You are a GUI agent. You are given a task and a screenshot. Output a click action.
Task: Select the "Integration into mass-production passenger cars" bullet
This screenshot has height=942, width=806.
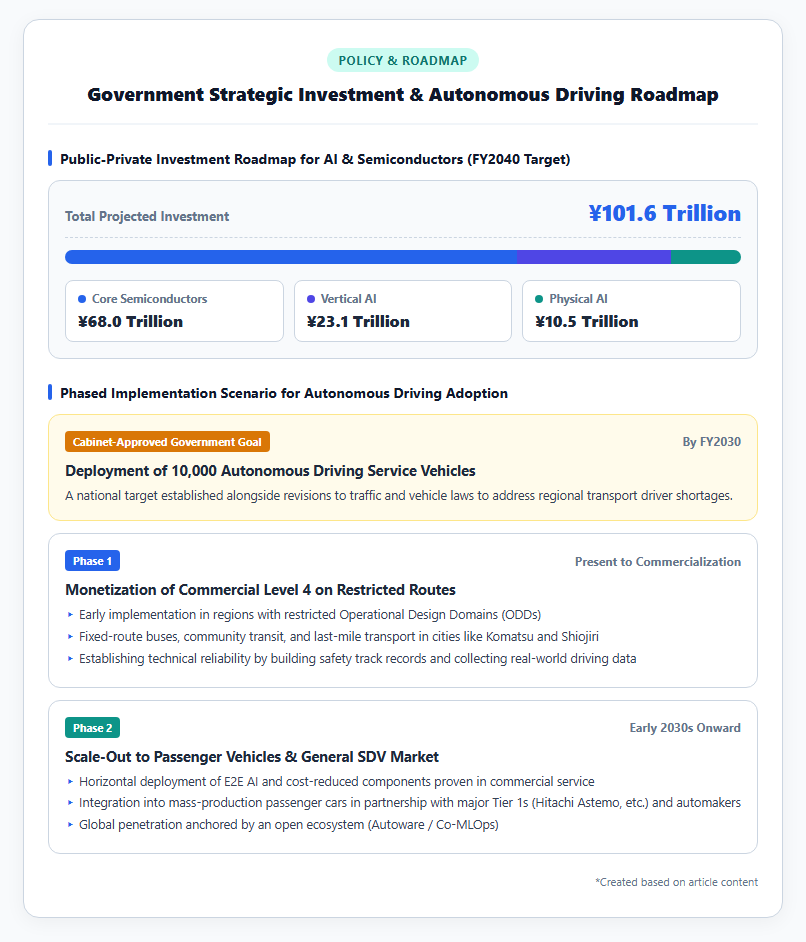[410, 803]
